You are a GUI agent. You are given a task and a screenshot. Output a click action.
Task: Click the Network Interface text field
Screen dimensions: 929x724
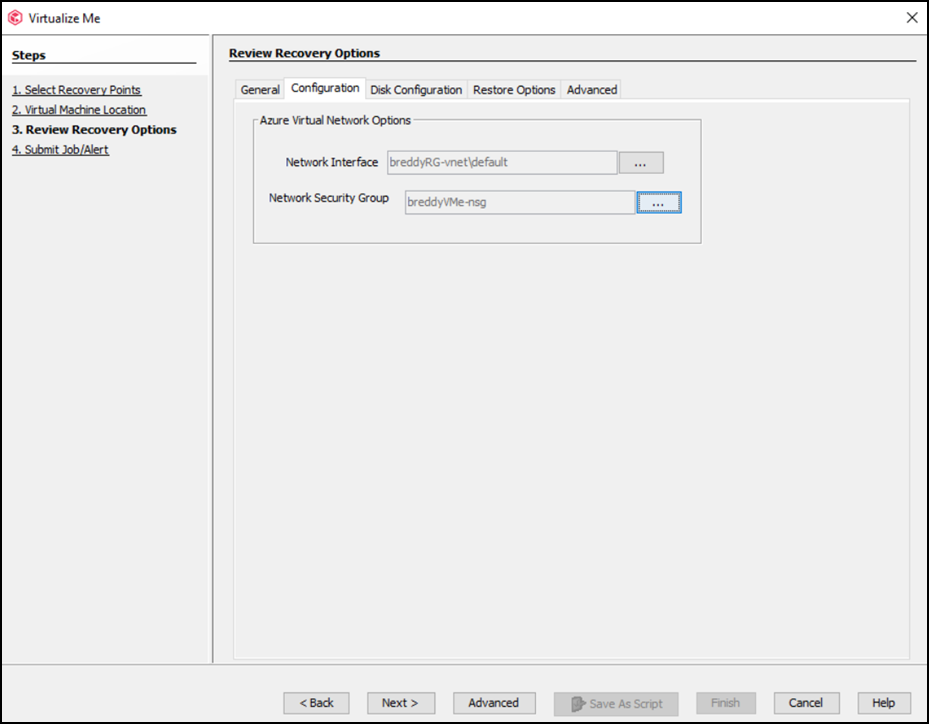coord(501,162)
